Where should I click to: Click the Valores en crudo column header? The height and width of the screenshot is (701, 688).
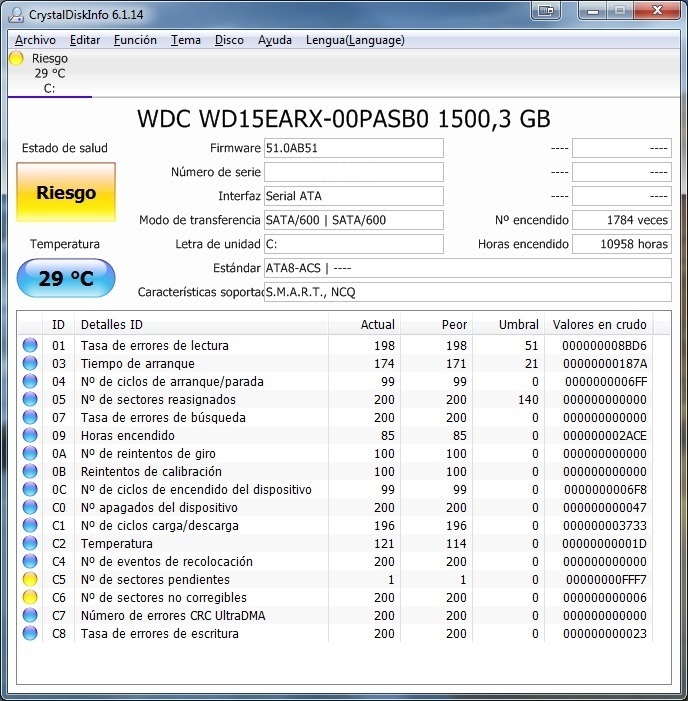click(x=599, y=325)
